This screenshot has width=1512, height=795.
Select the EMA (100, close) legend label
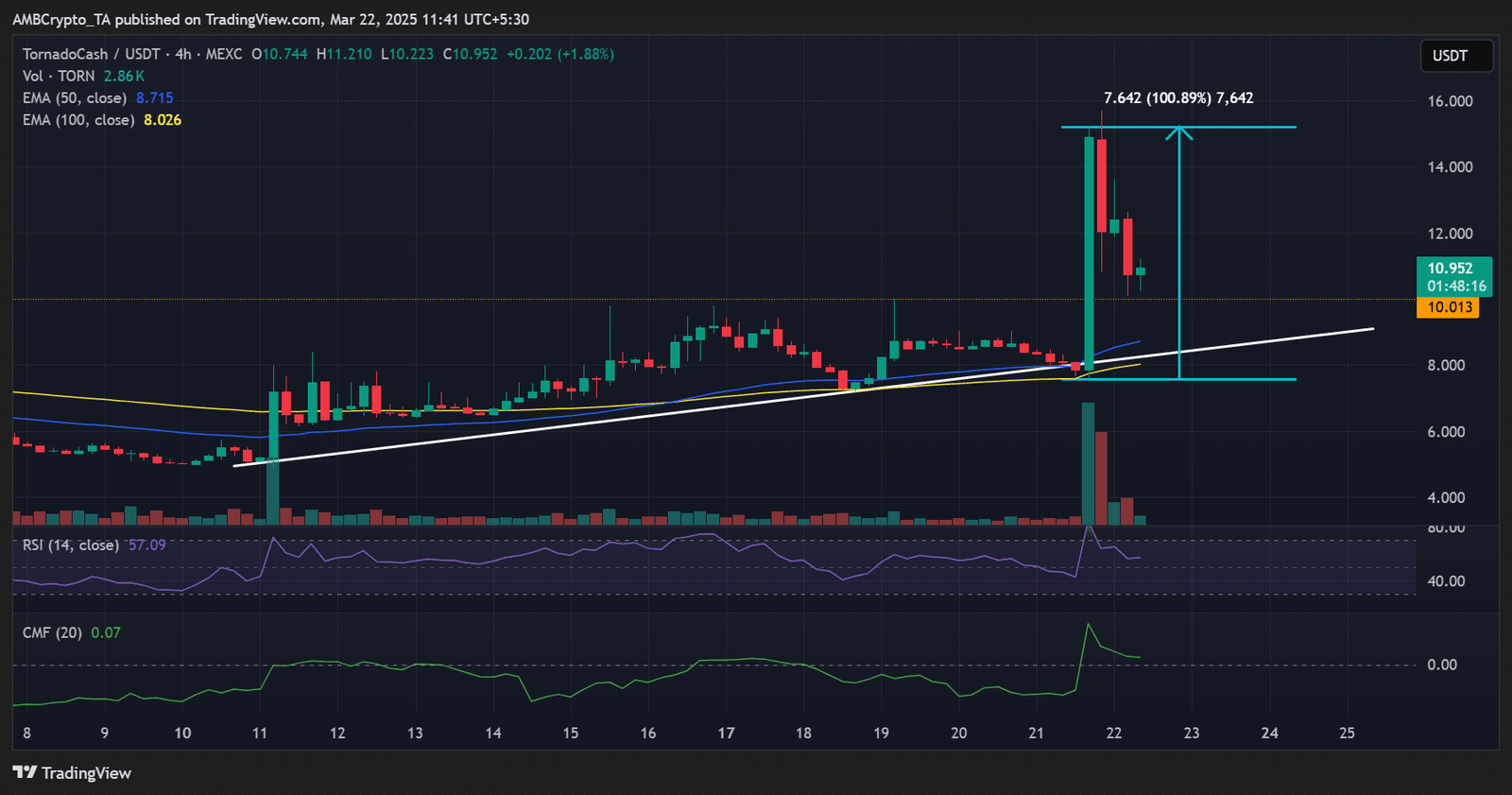coord(77,120)
